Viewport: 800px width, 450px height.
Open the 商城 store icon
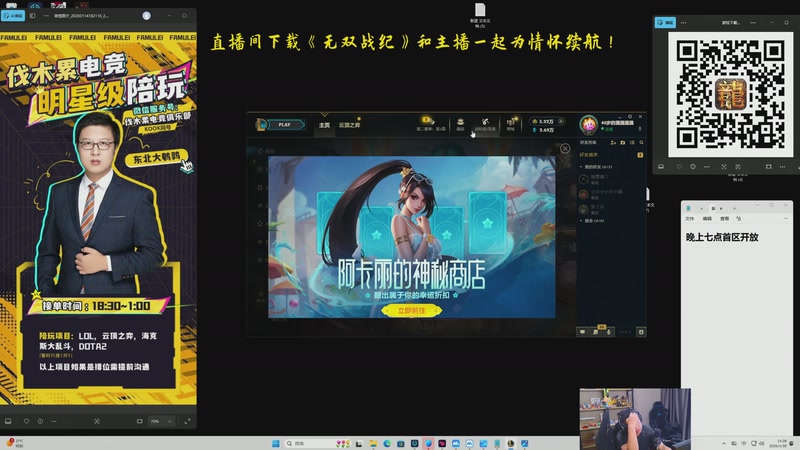tap(510, 122)
